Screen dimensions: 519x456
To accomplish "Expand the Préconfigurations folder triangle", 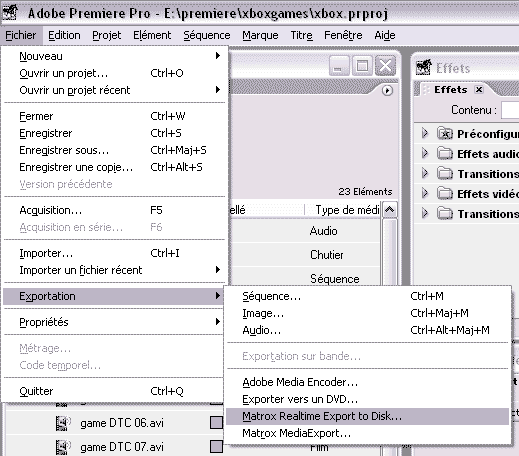I will 425,133.
